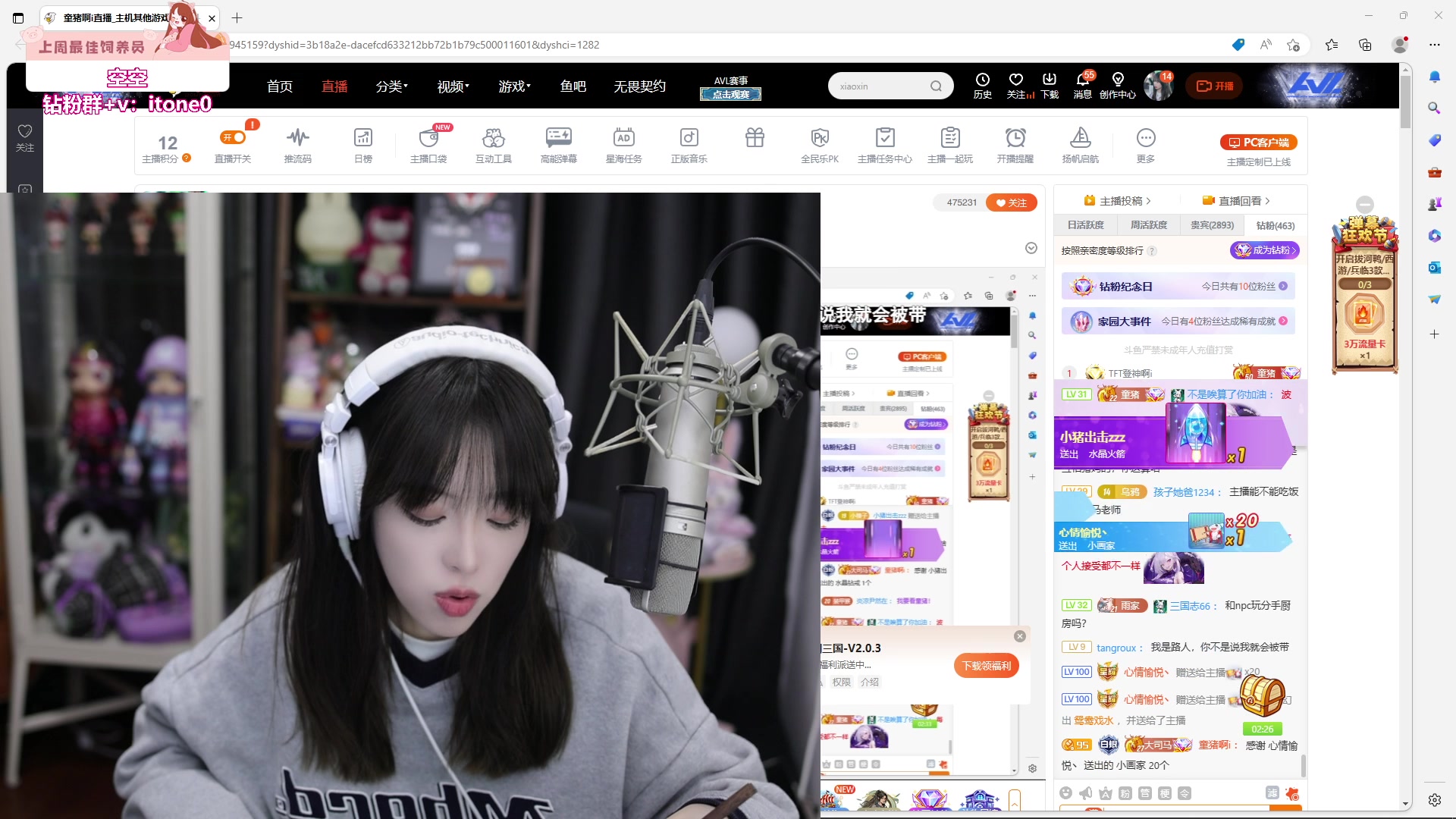Switch to 周活跃度 tab
The height and width of the screenshot is (819, 1456).
[1149, 225]
